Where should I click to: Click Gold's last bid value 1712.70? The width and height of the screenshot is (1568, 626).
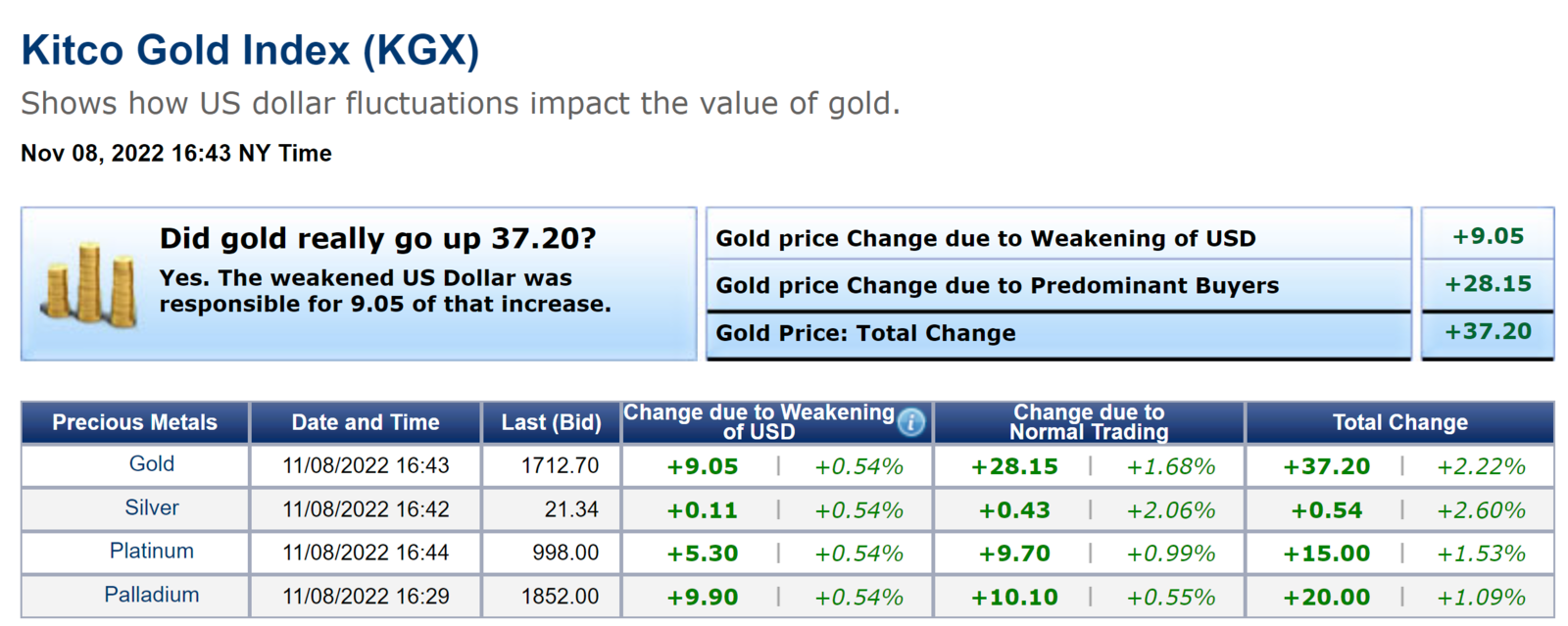[560, 465]
